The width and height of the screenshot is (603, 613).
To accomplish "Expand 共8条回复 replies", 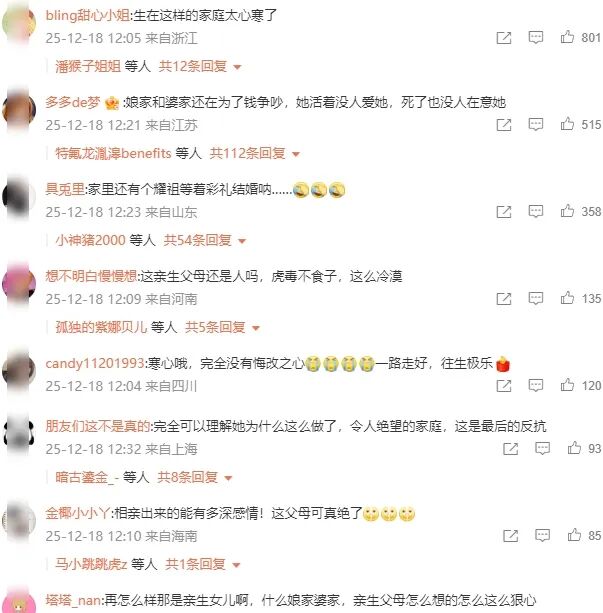I will coord(195,477).
